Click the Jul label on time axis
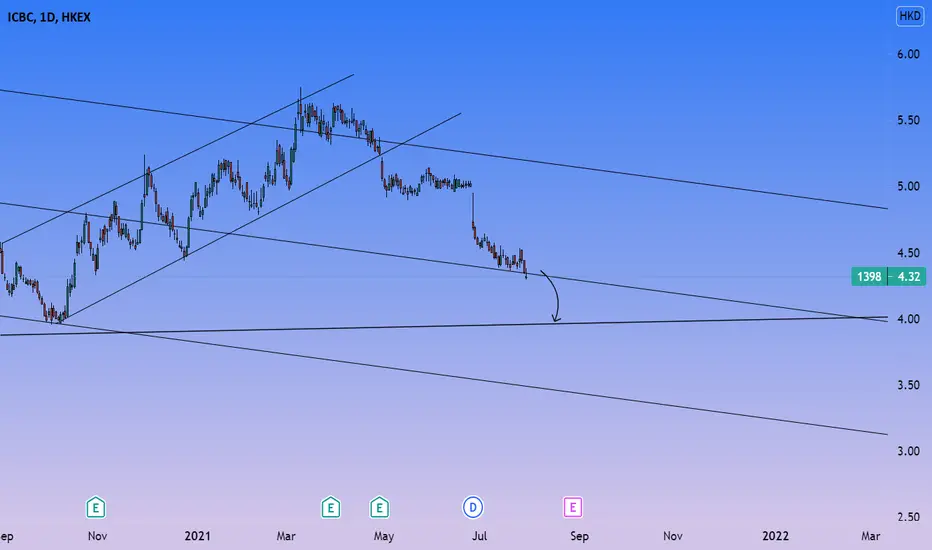 [479, 536]
